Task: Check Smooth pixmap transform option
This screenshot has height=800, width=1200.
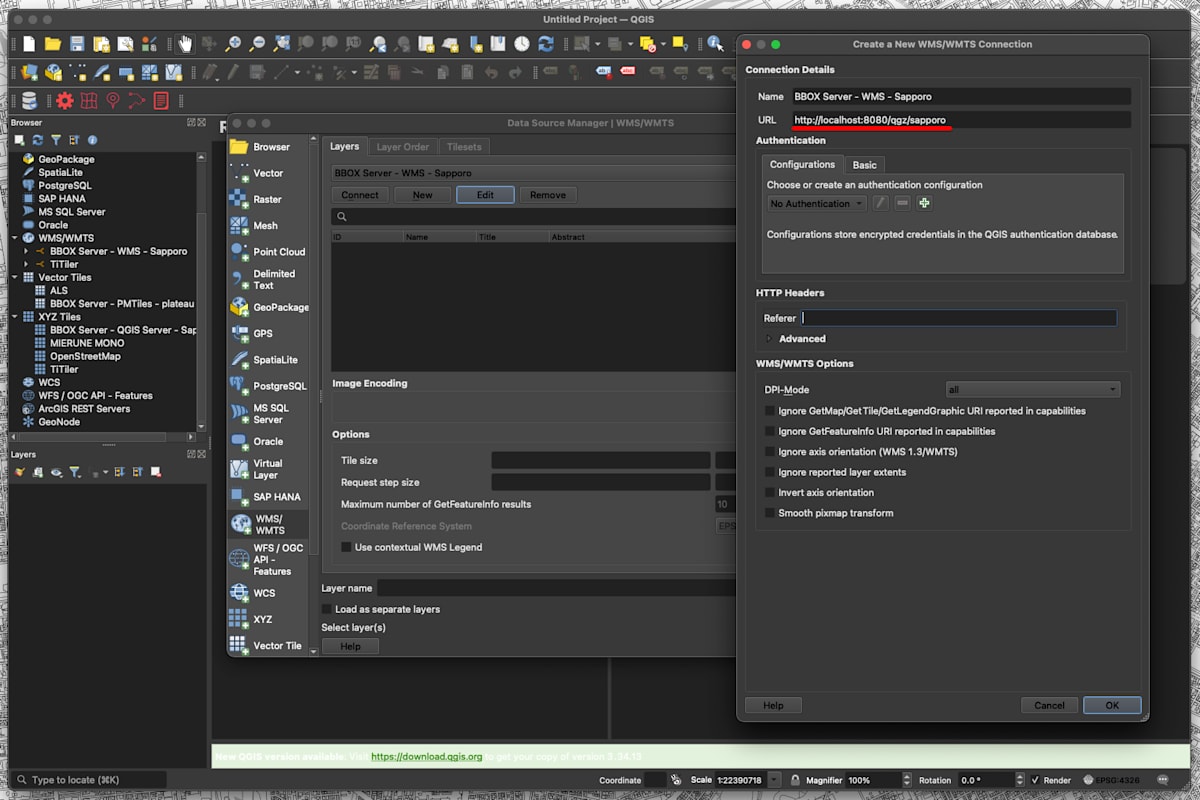Action: (770, 513)
